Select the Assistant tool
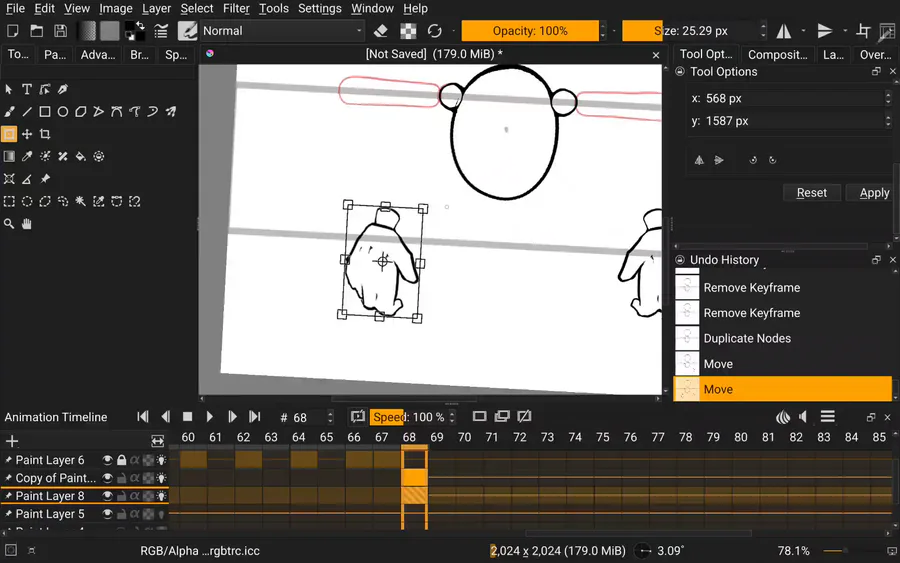900x563 pixels. [x=9, y=178]
